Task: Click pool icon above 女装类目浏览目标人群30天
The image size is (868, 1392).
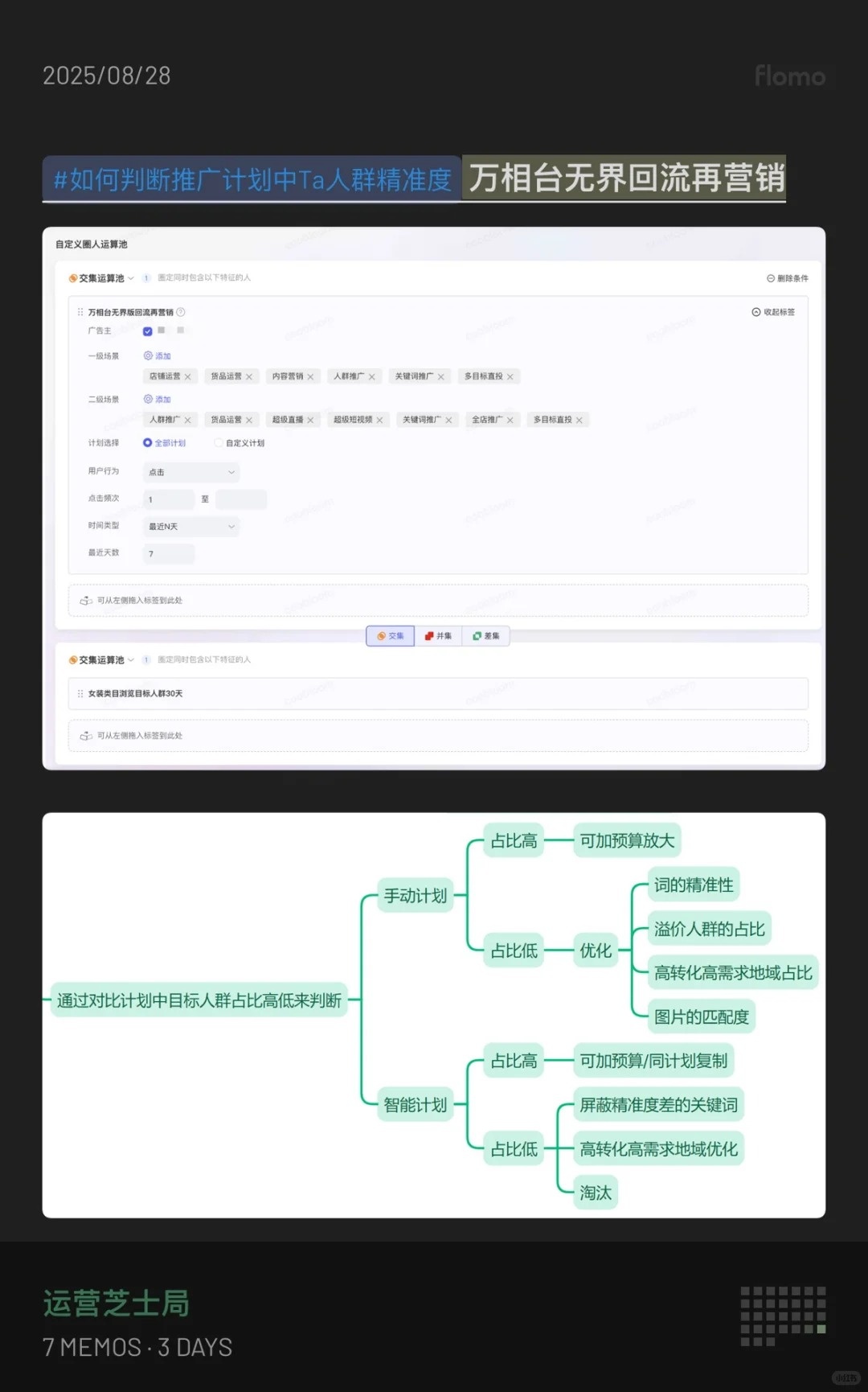Action: coord(73,660)
